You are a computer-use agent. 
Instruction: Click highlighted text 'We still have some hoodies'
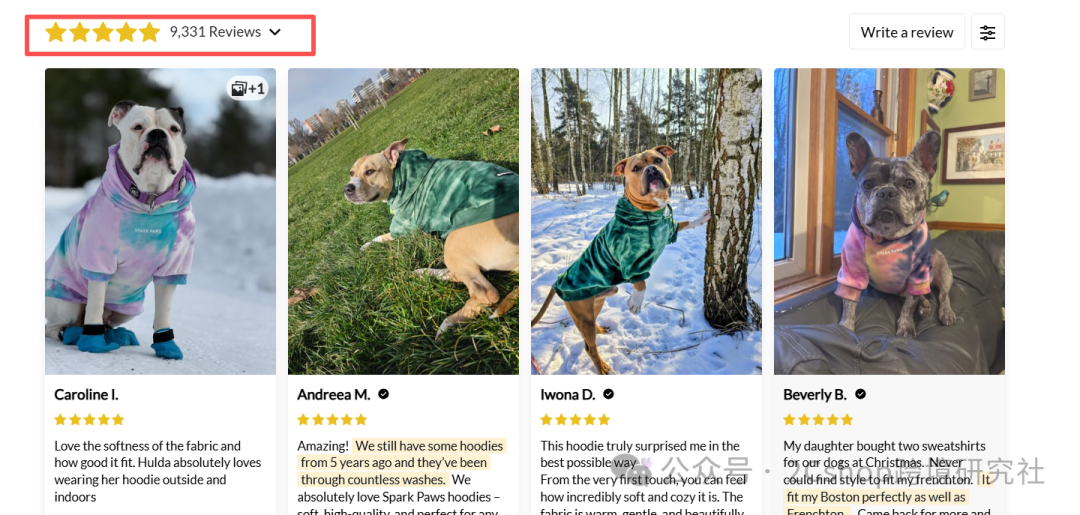(430, 446)
